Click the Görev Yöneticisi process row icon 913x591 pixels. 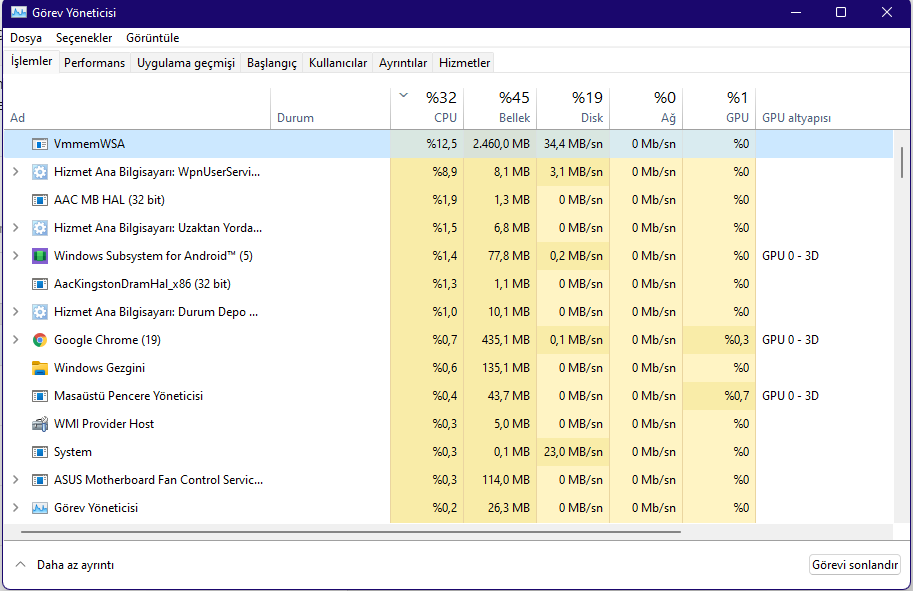(x=40, y=508)
